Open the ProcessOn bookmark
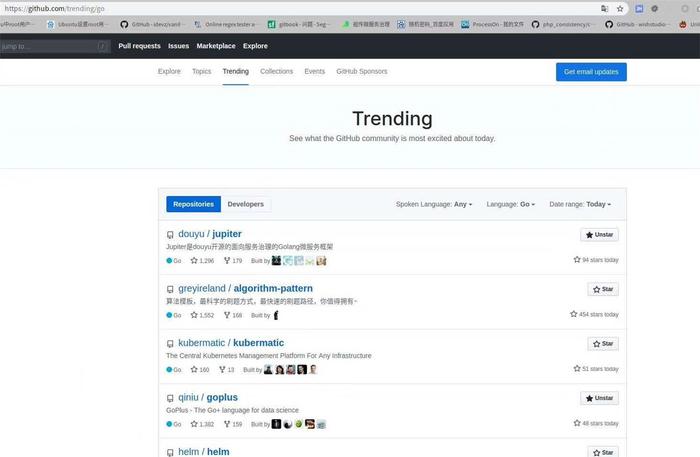 click(x=492, y=24)
